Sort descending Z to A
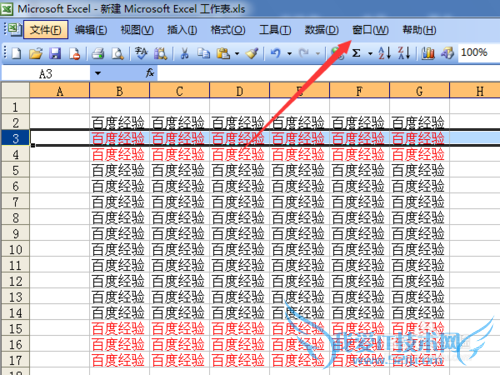500x375 pixels. (x=404, y=53)
